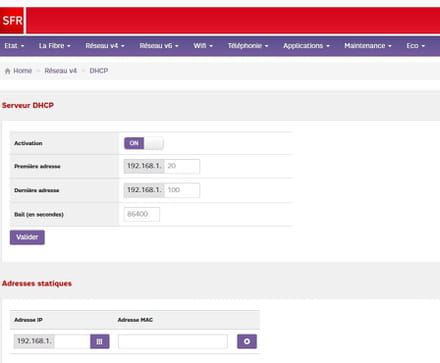Toggle DHCP server Activation switch
440x363 pixels.
[x=144, y=143]
